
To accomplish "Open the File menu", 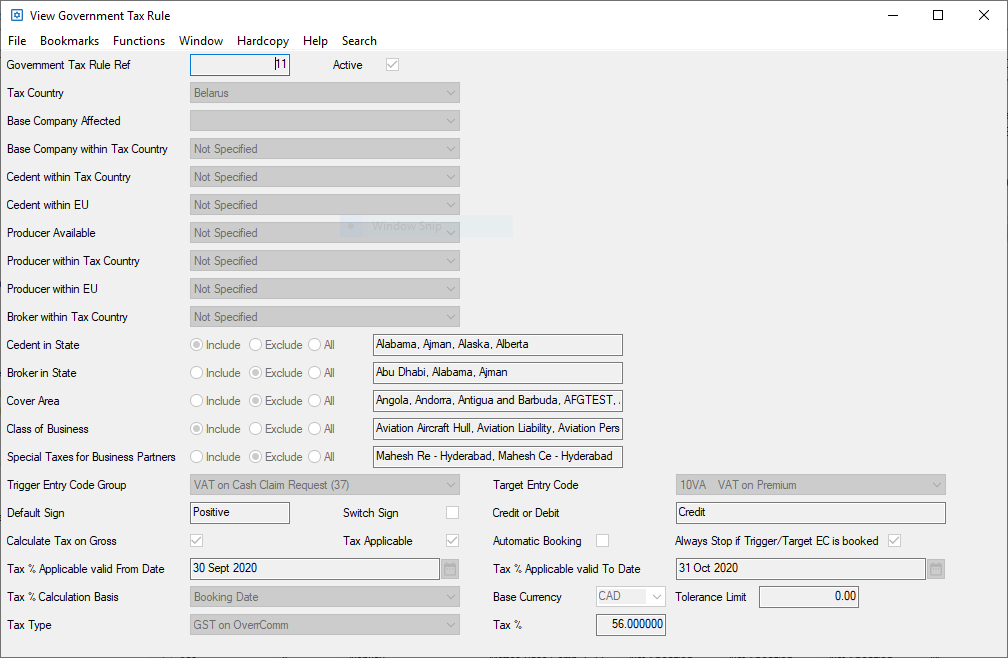I will pyautogui.click(x=17, y=41).
